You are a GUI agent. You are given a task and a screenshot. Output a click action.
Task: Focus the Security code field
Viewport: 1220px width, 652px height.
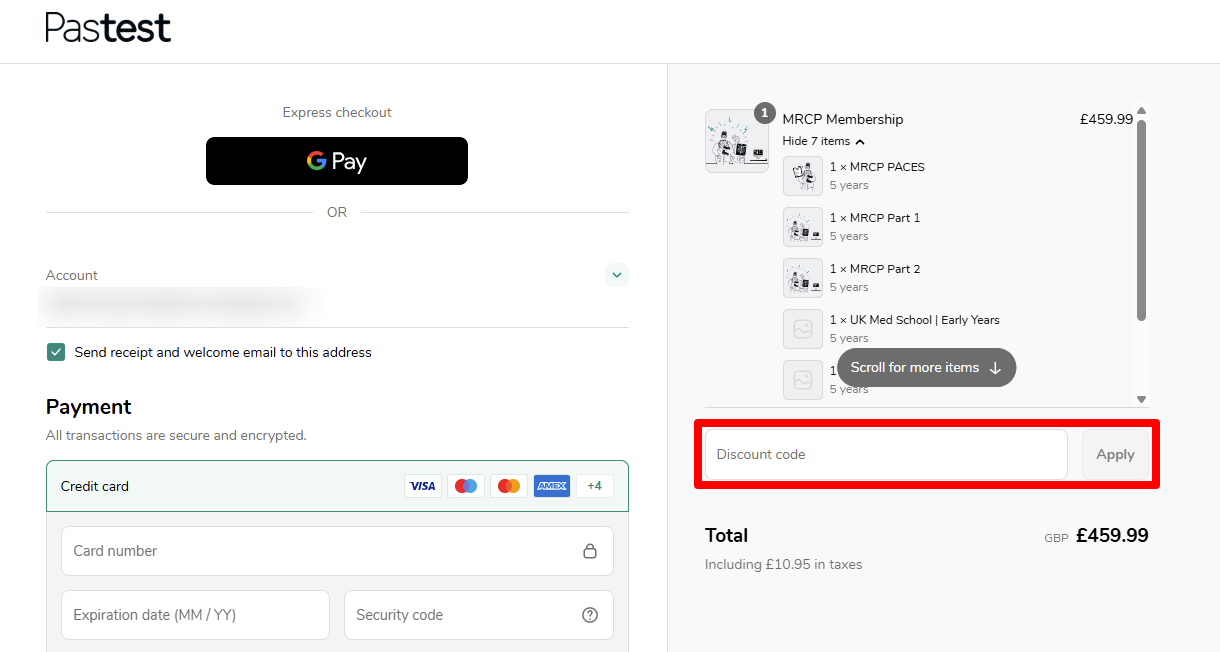coord(479,615)
